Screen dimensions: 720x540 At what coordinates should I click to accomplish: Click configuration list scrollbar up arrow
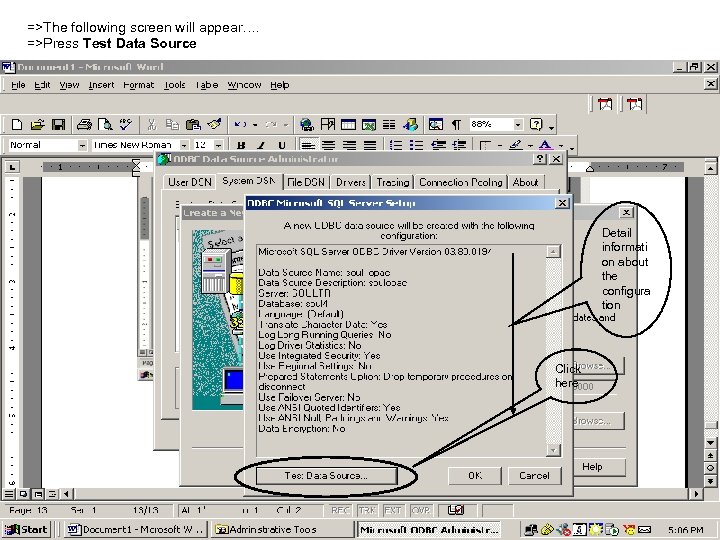click(x=553, y=252)
